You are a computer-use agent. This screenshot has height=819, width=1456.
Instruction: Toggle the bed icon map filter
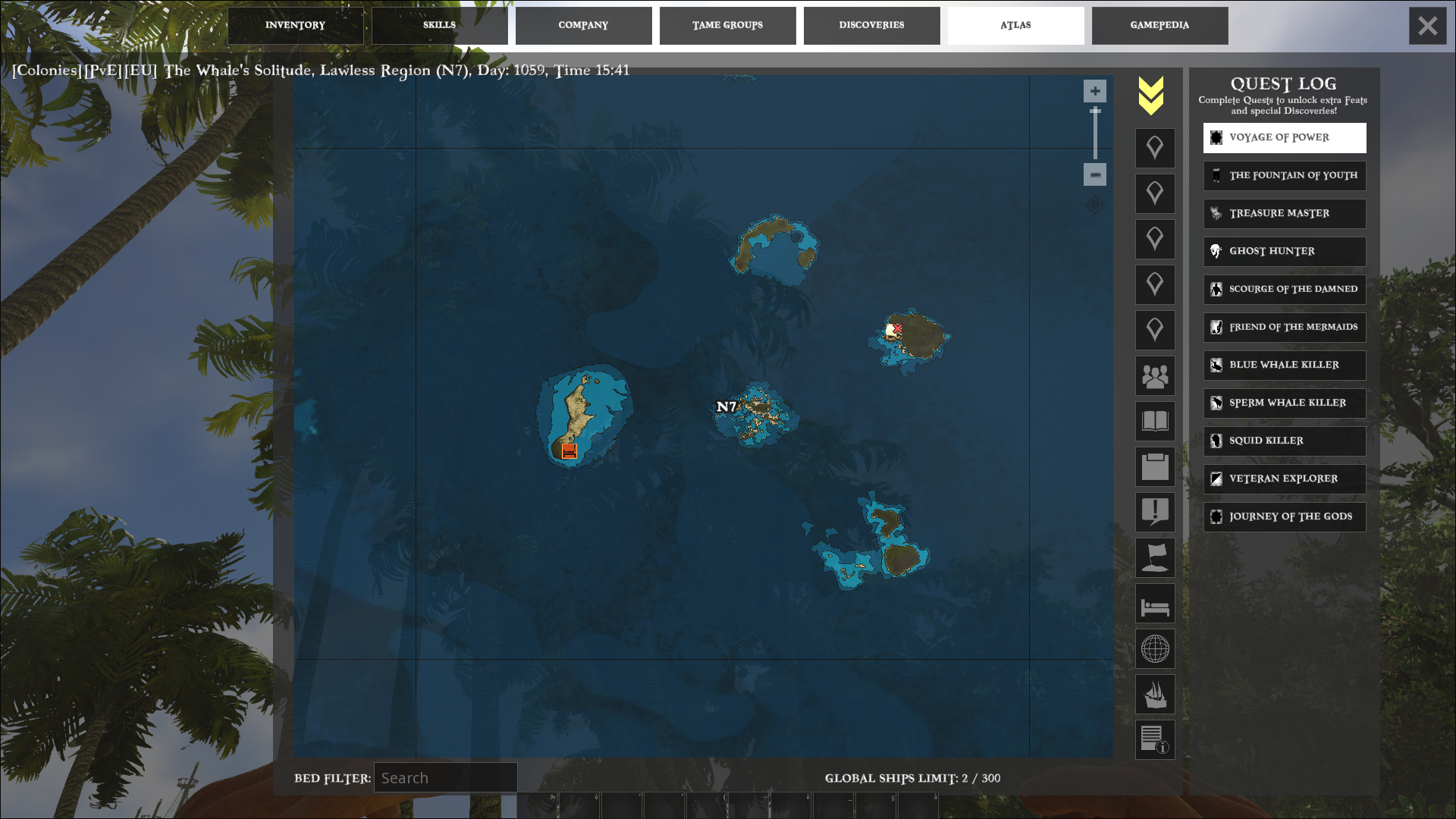point(1155,604)
